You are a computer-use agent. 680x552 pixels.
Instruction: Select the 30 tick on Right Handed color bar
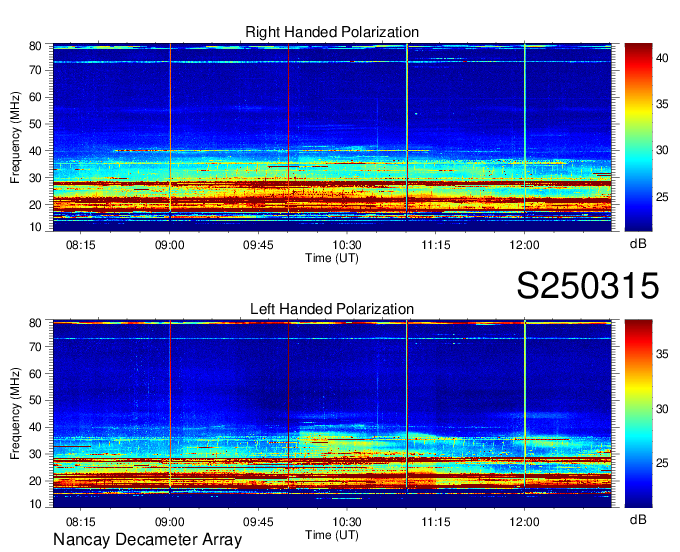tap(662, 150)
